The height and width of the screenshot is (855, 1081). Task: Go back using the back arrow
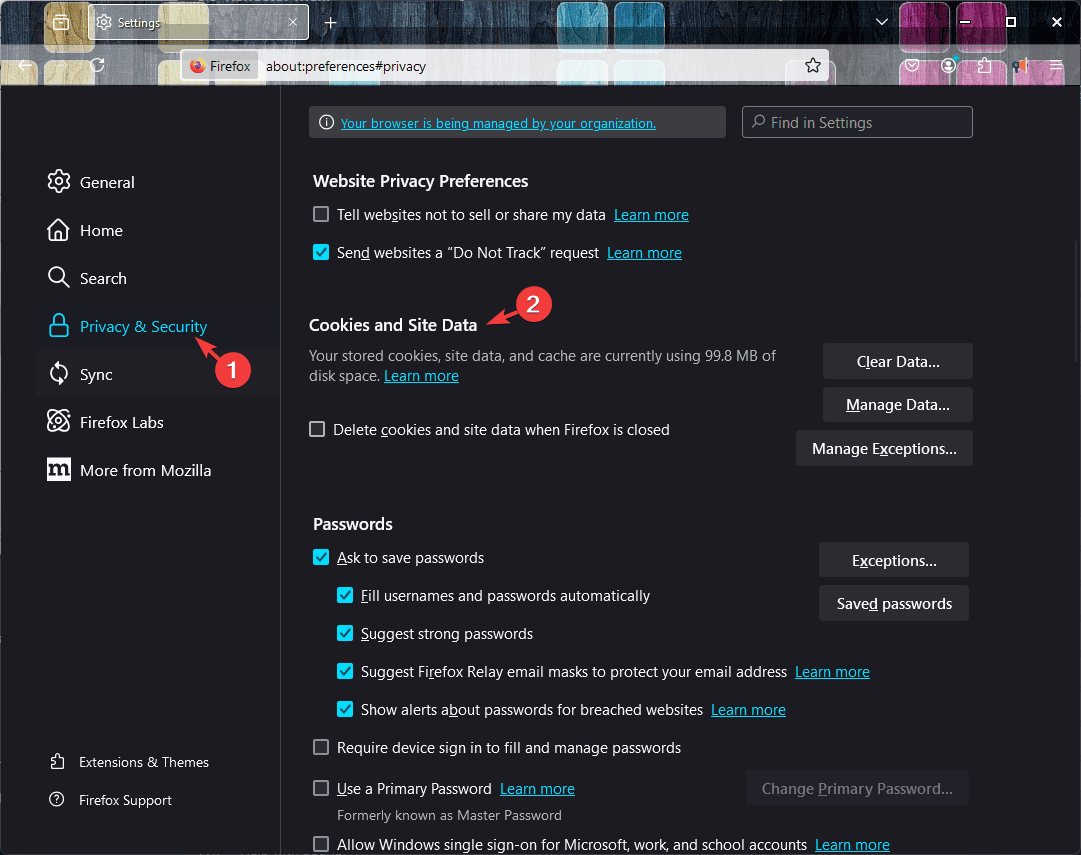26,66
